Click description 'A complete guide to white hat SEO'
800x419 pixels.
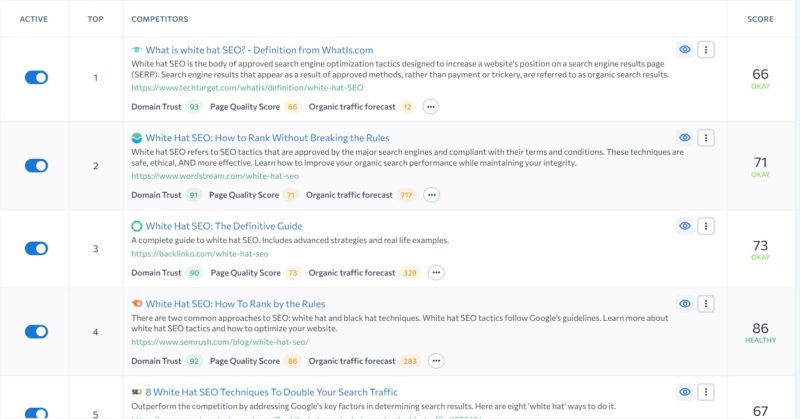tap(290, 240)
